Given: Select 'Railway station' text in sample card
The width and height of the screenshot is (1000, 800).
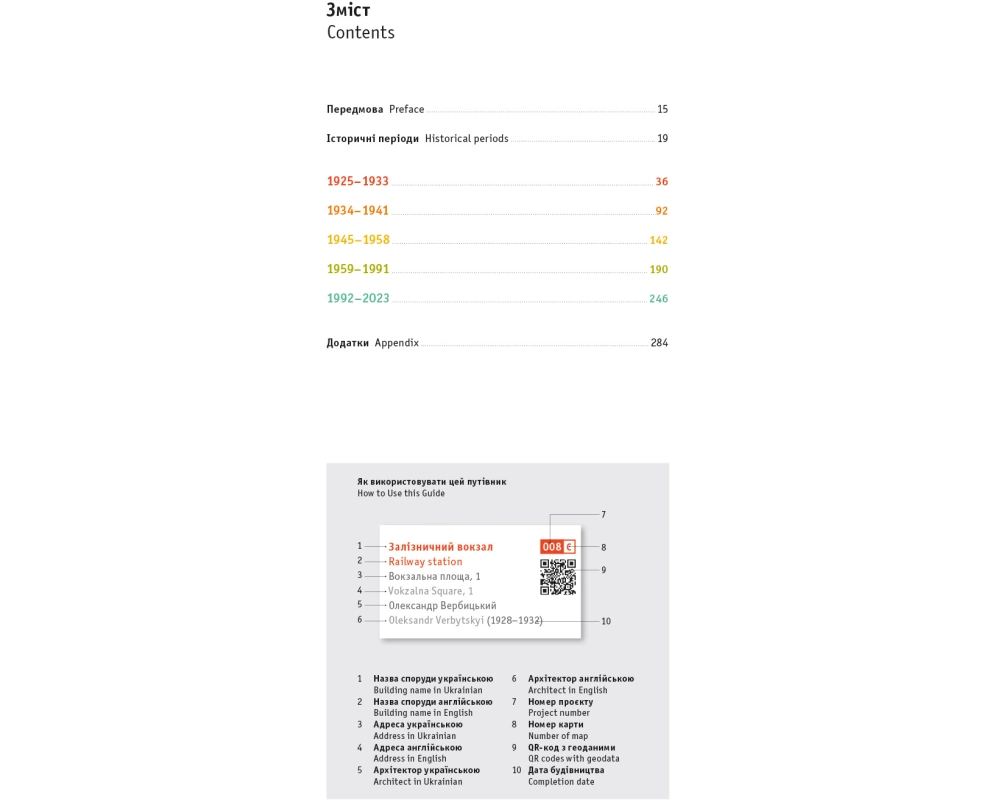Looking at the screenshot, I should coord(425,562).
